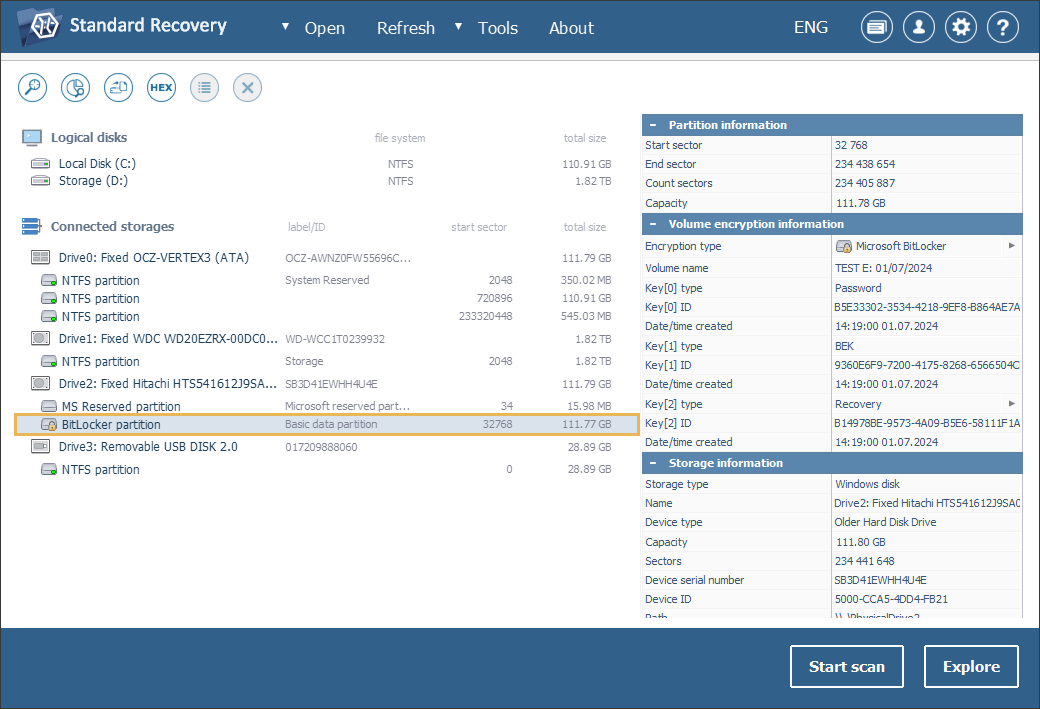Click the Storage (D:) drive icon
Screen dimensions: 1040x709
point(40,180)
